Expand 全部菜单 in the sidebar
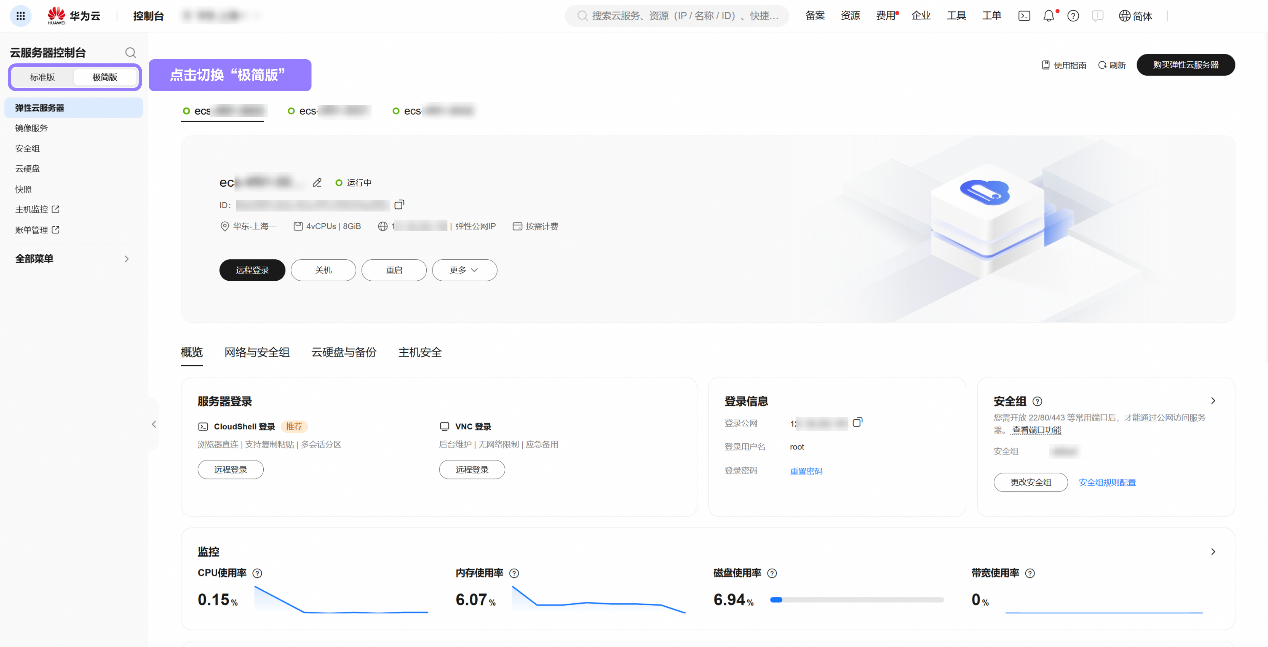1268x647 pixels. 72,259
